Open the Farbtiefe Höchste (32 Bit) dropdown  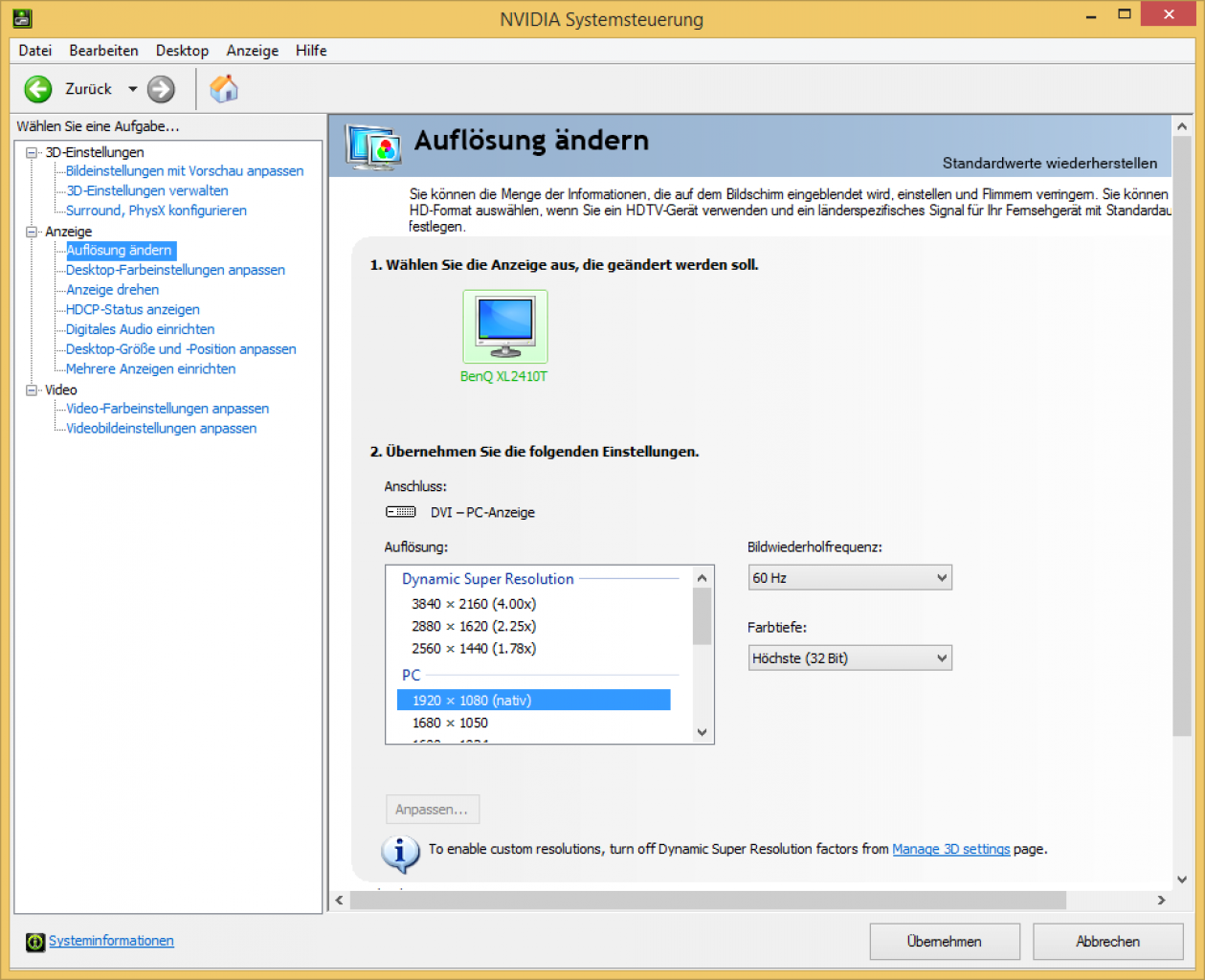(850, 658)
